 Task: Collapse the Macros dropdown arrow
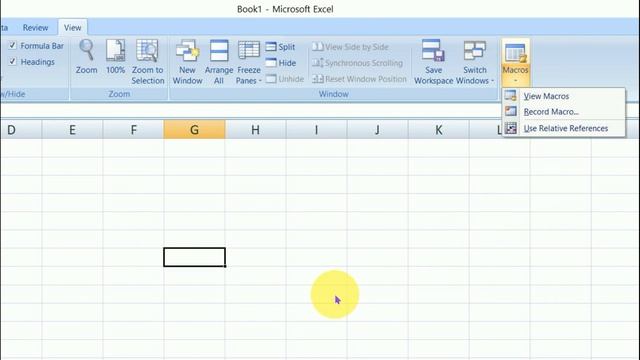(515, 81)
